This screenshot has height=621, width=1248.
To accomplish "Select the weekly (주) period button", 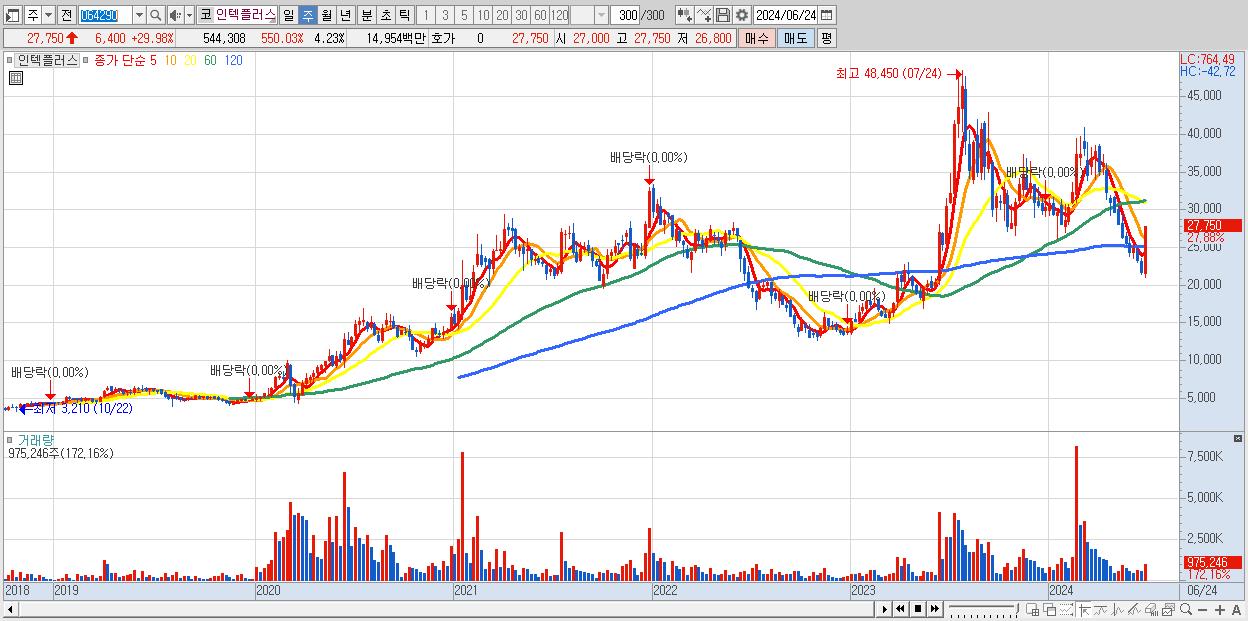I will (308, 15).
